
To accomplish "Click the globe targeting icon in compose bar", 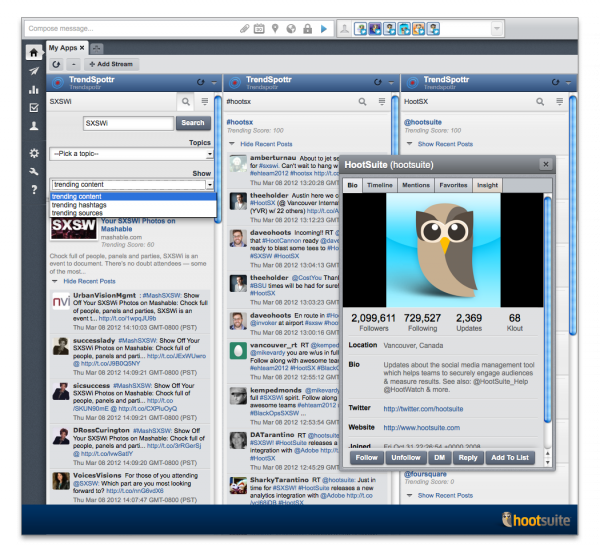I will pos(291,29).
